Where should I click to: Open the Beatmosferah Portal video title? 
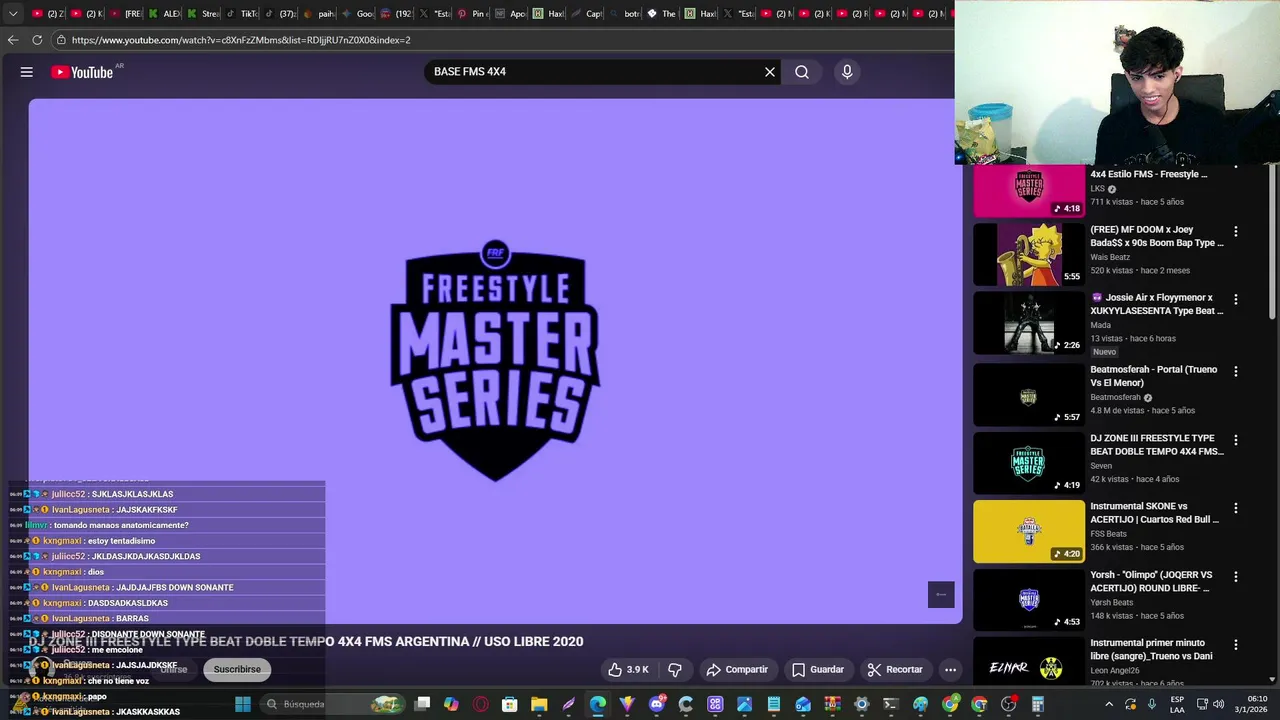(x=1154, y=376)
